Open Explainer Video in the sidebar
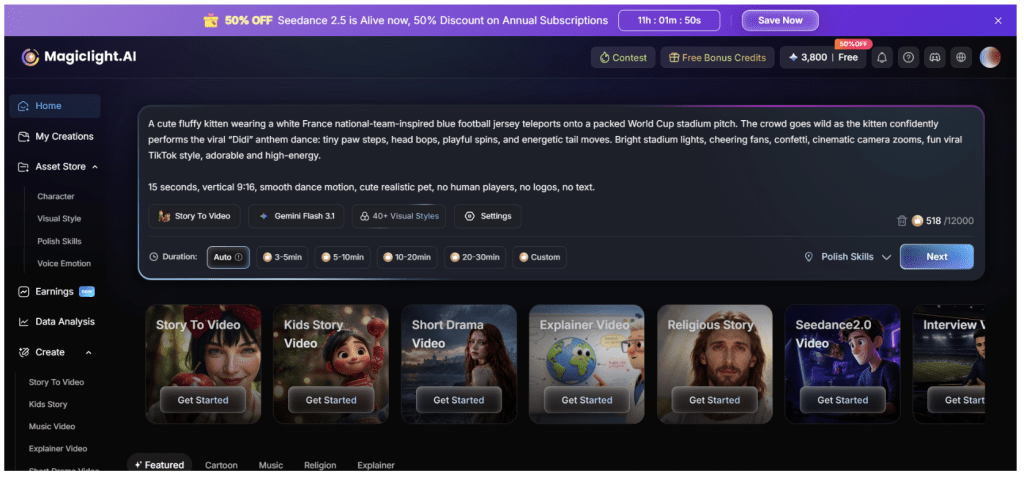This screenshot has height=480, width=1024. (57, 449)
